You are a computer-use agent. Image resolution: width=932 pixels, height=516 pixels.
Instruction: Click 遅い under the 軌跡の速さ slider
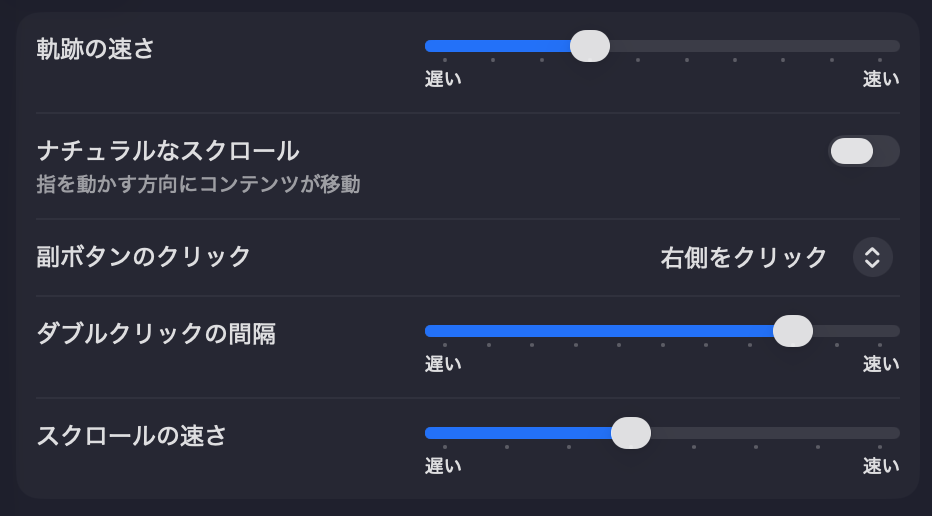443,79
